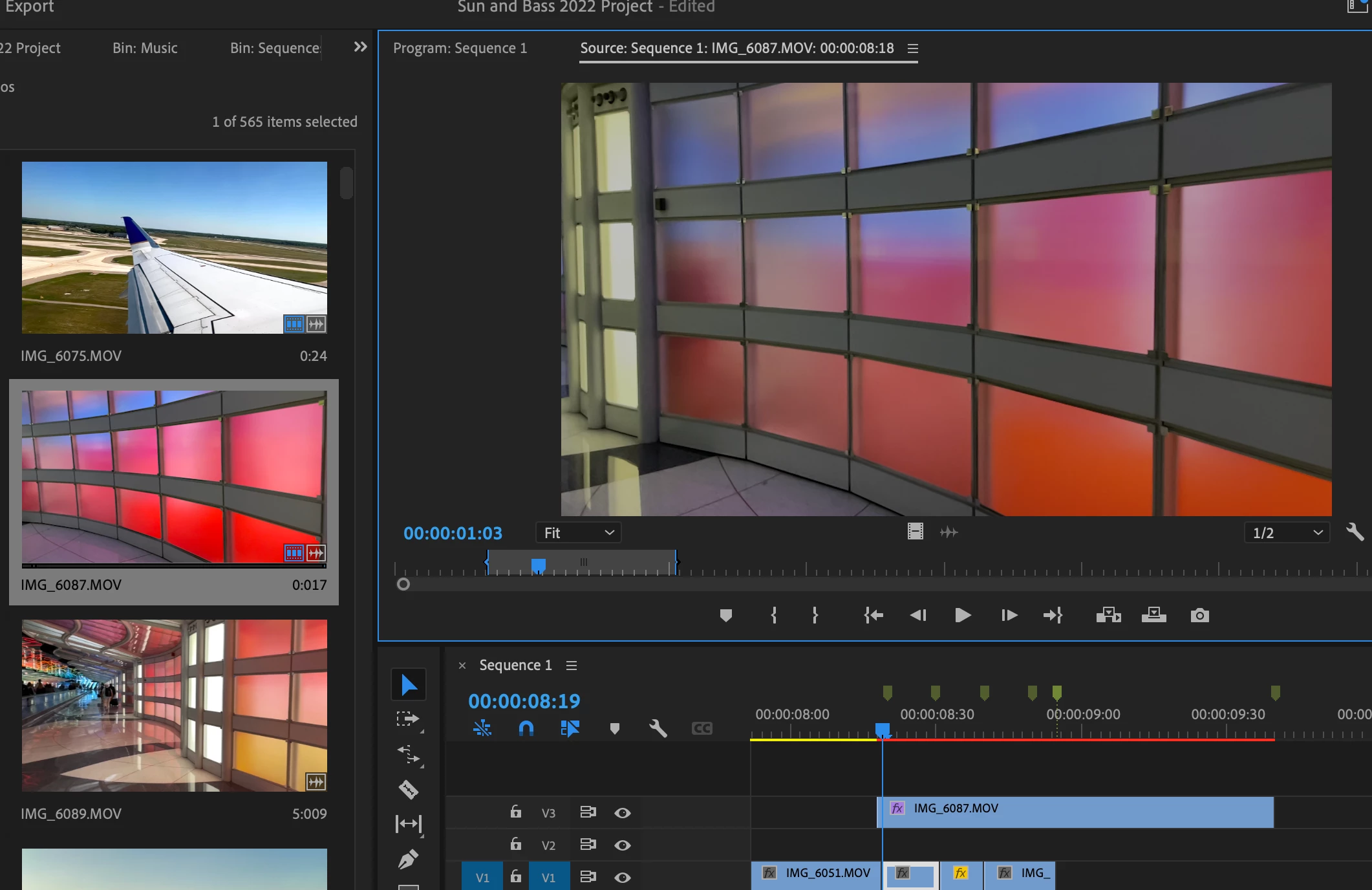This screenshot has height=890, width=1372.
Task: Select the IMG_6075.MOV airplane wing thumbnail
Action: coord(174,248)
